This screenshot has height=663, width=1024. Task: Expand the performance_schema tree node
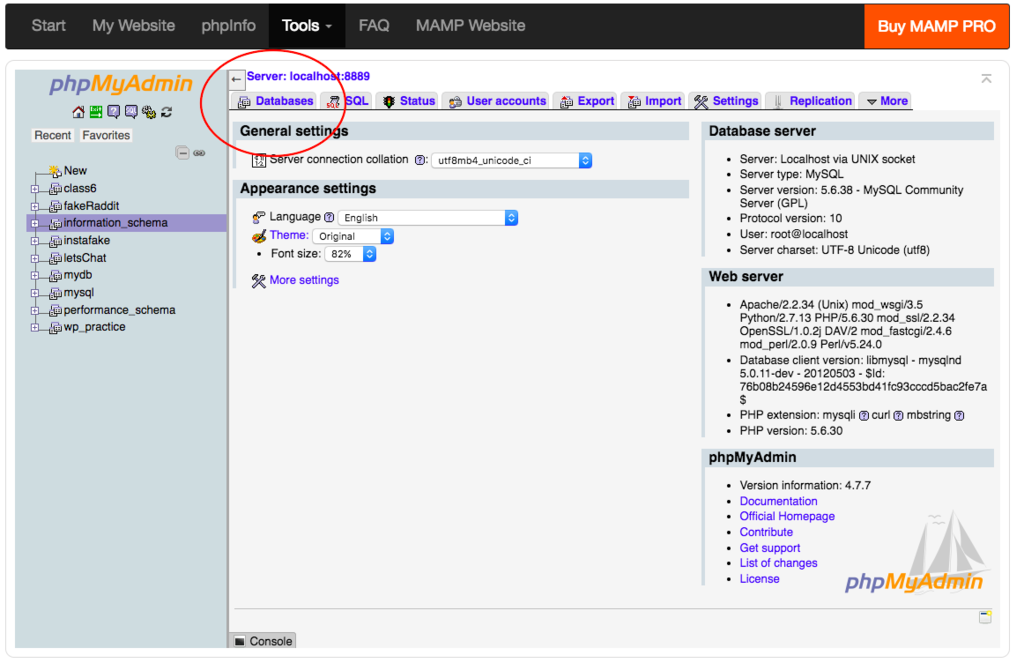[x=35, y=310]
